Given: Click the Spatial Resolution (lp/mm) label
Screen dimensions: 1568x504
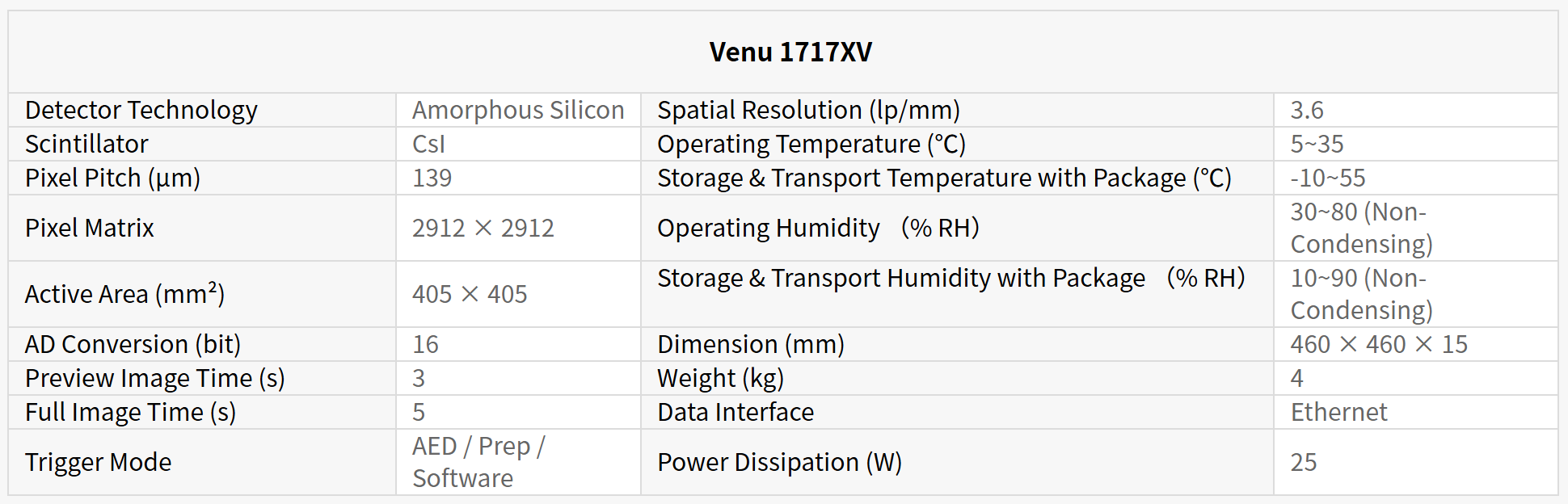Looking at the screenshot, I should (808, 110).
